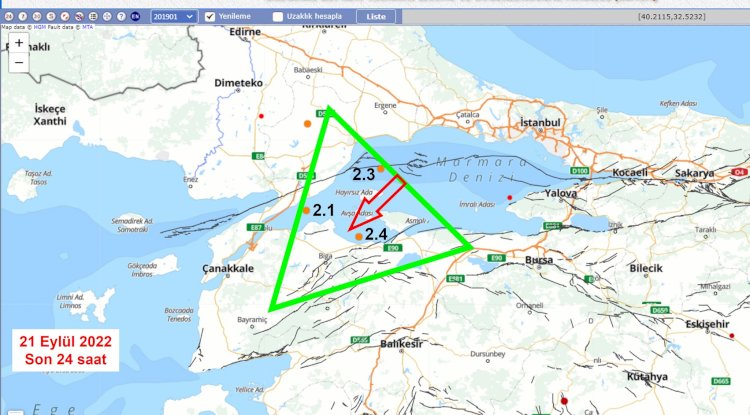Open the 201901 period dropdown

click(x=174, y=17)
